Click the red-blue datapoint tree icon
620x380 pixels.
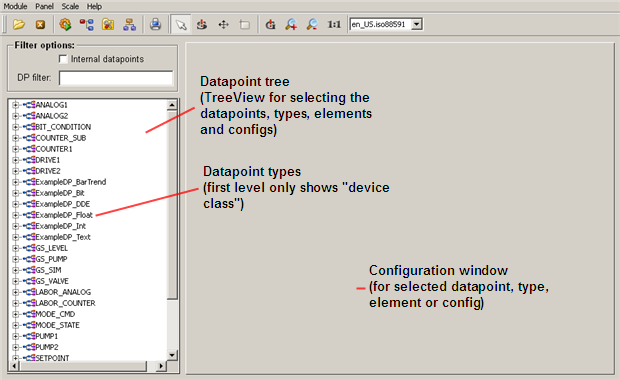pyautogui.click(x=87, y=25)
